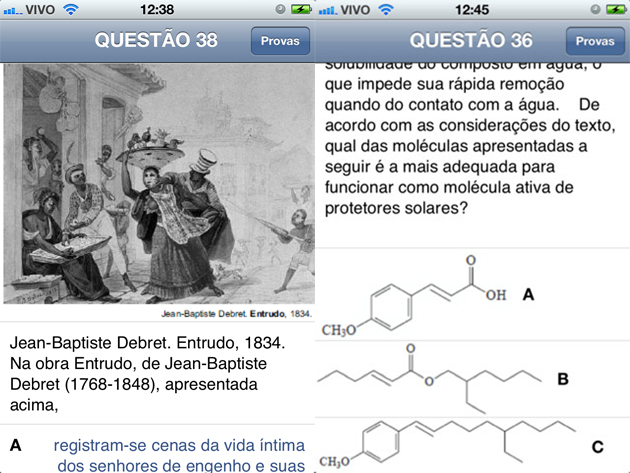The image size is (630, 473).
Task: Tap the question text 'protetores solares?'
Action: tap(396, 208)
